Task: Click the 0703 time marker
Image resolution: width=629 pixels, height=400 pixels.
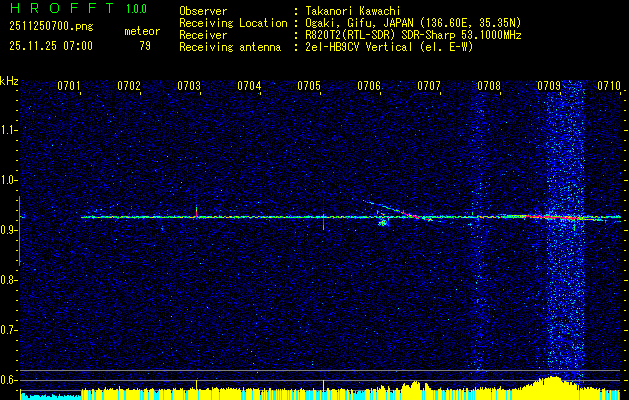Action: pos(189,85)
